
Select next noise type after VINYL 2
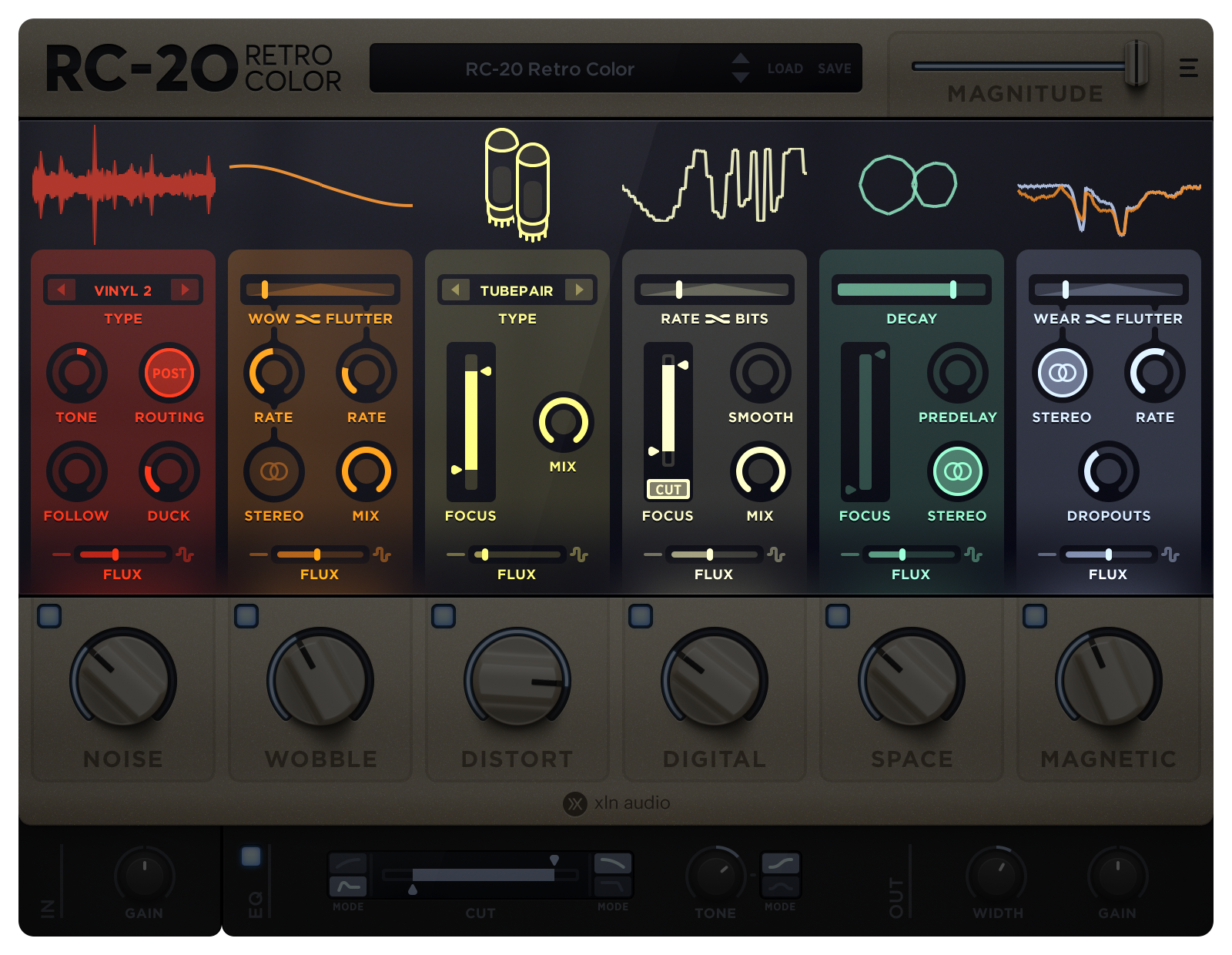point(185,290)
